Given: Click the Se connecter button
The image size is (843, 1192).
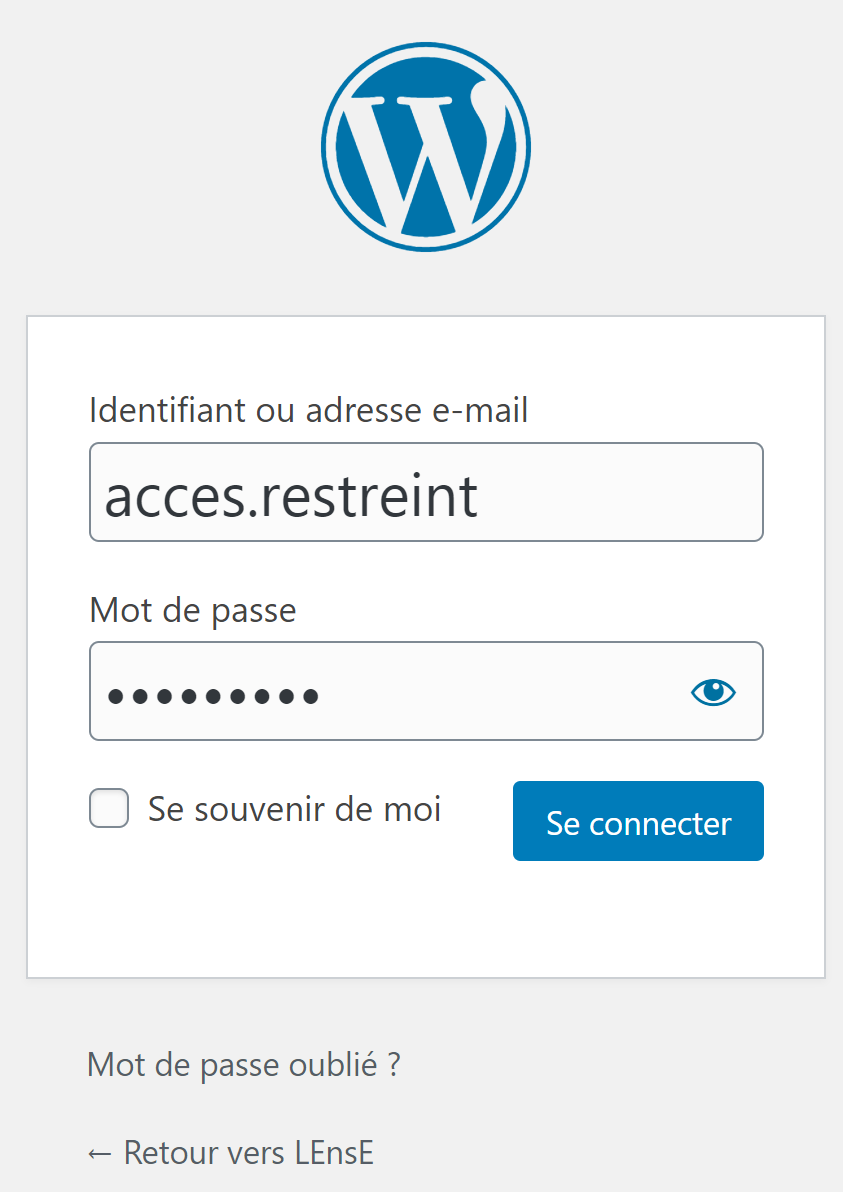Looking at the screenshot, I should (639, 821).
